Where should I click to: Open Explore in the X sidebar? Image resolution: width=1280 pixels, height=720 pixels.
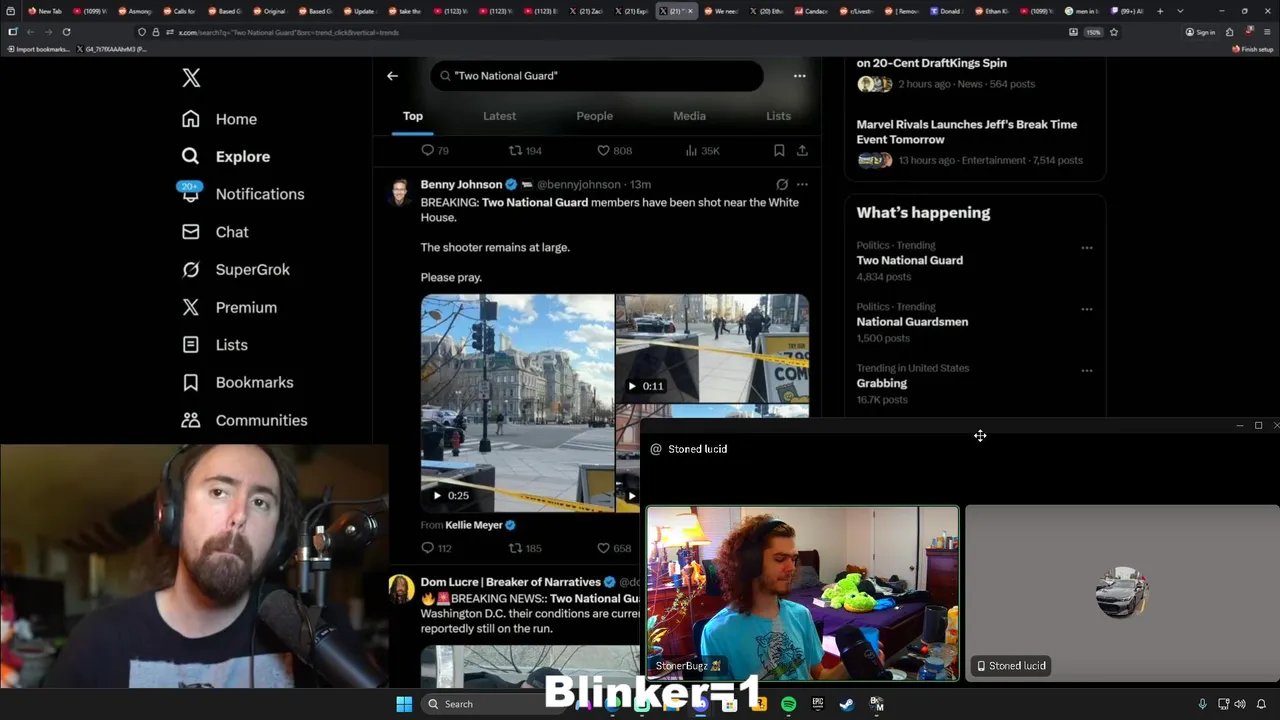point(226,156)
